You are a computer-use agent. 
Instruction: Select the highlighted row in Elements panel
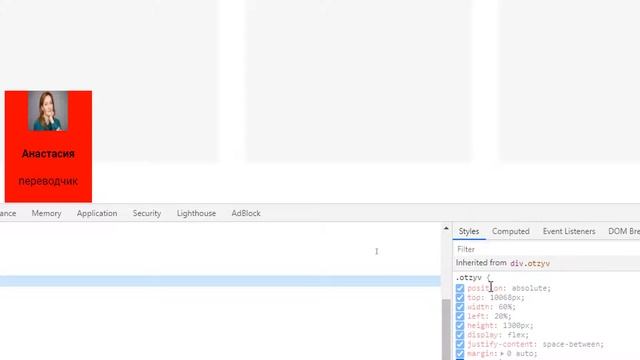point(220,281)
